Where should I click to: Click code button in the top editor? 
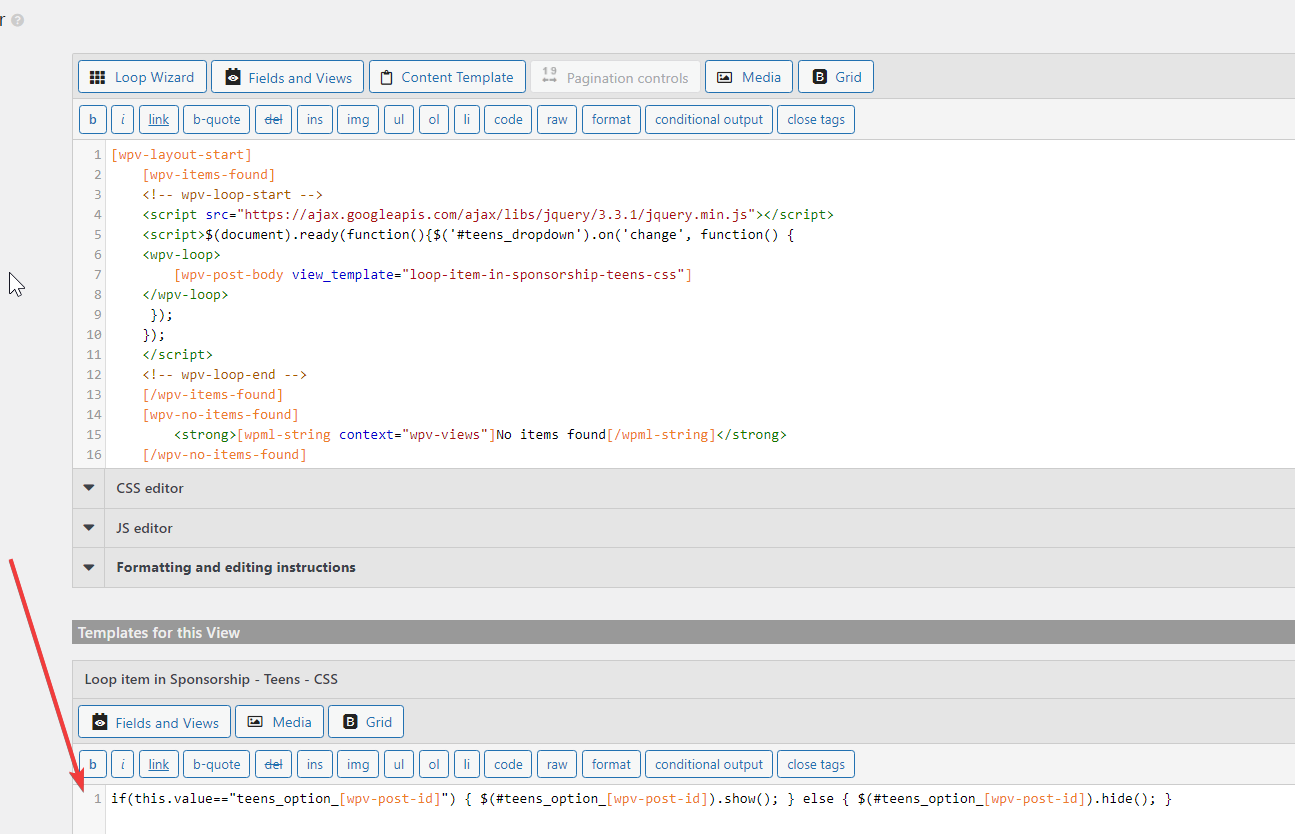click(508, 119)
